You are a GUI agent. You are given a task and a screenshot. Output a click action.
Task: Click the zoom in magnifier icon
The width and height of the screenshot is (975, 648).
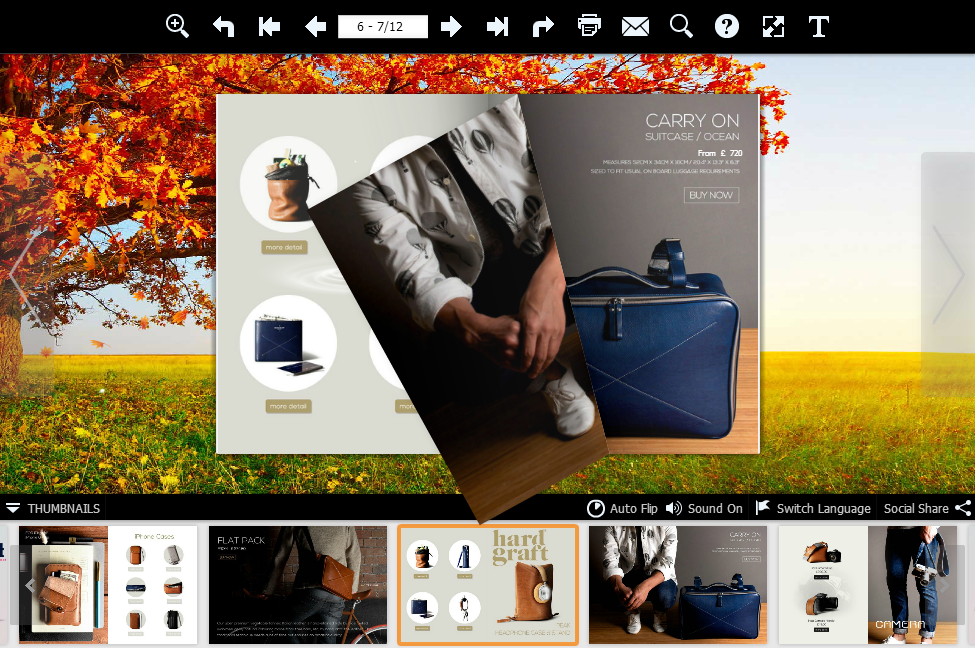177,26
